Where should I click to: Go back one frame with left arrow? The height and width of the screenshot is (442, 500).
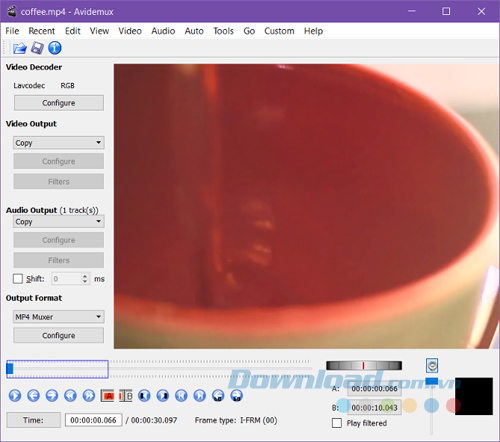click(33, 396)
